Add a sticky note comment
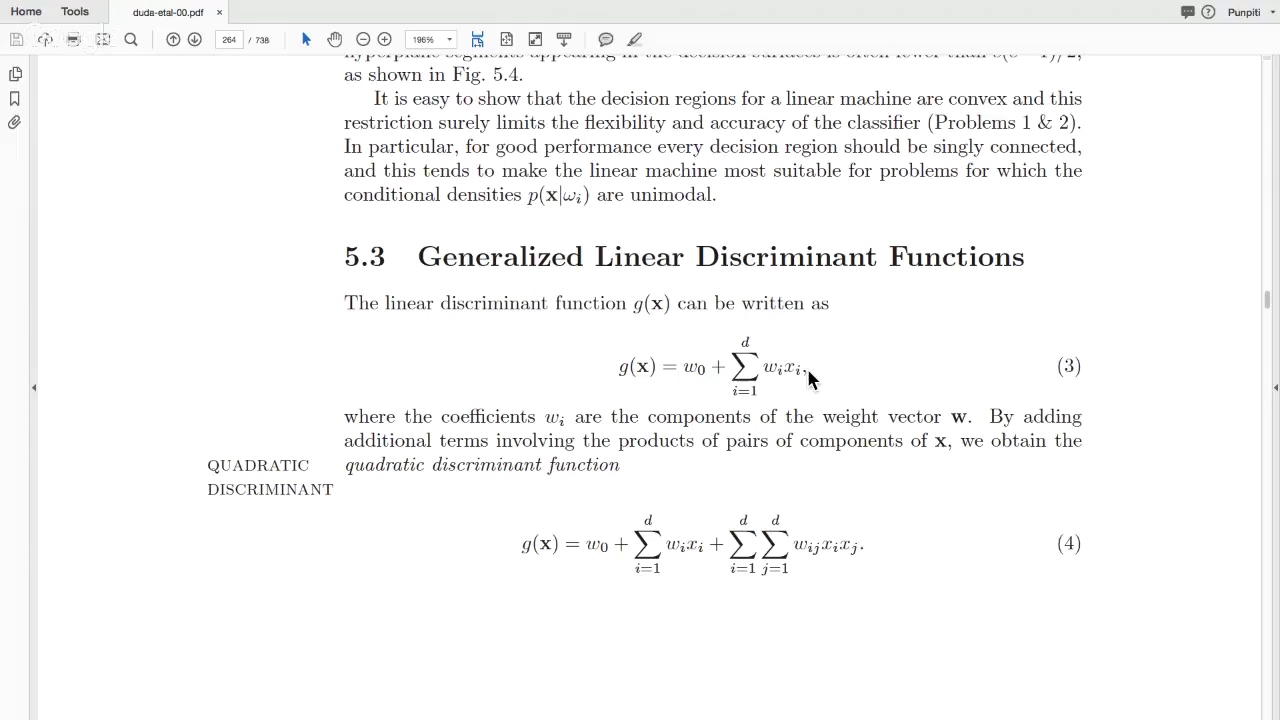The width and height of the screenshot is (1280, 720). (x=606, y=40)
